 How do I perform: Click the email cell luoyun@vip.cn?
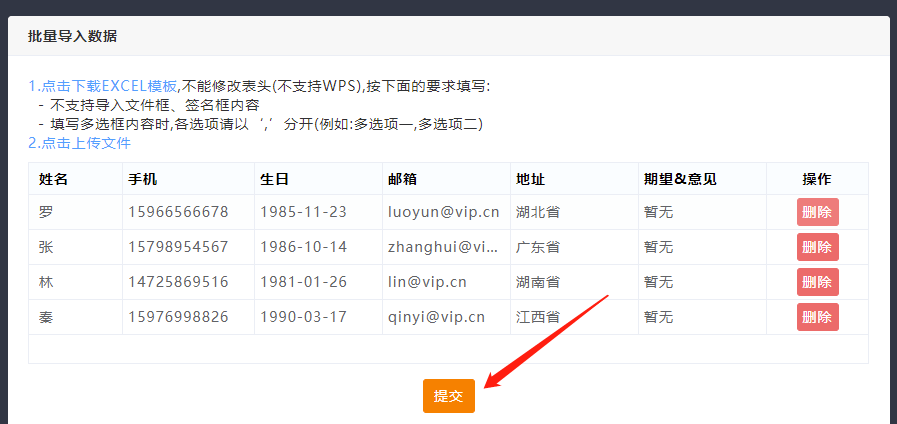(x=443, y=212)
